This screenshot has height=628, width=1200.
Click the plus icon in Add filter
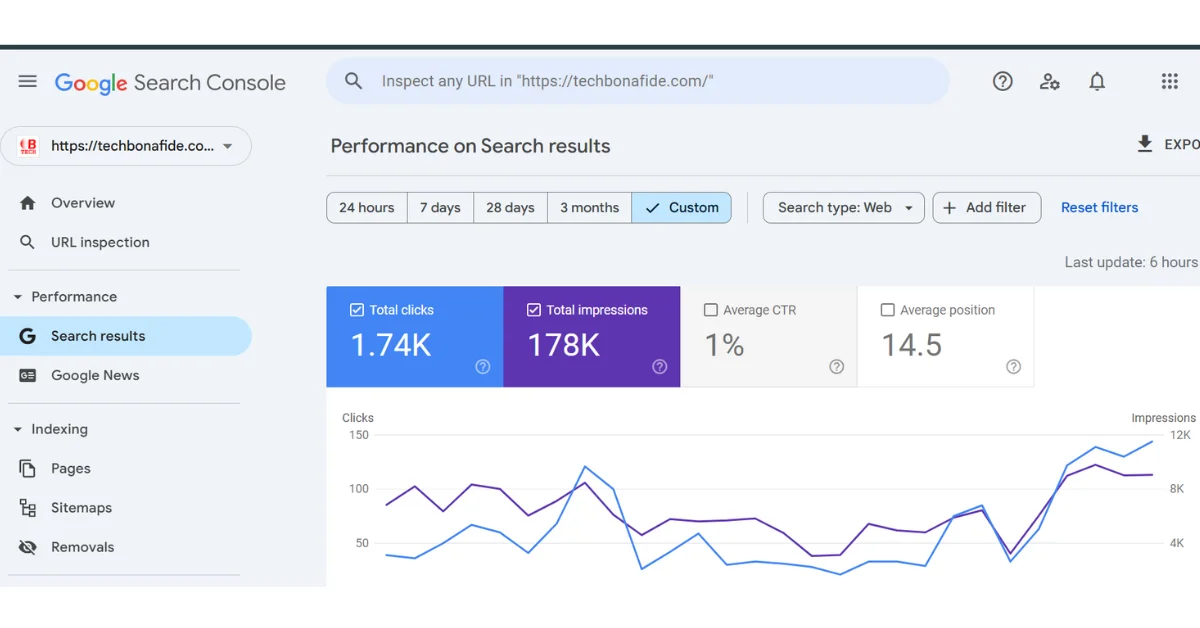pyautogui.click(x=950, y=208)
